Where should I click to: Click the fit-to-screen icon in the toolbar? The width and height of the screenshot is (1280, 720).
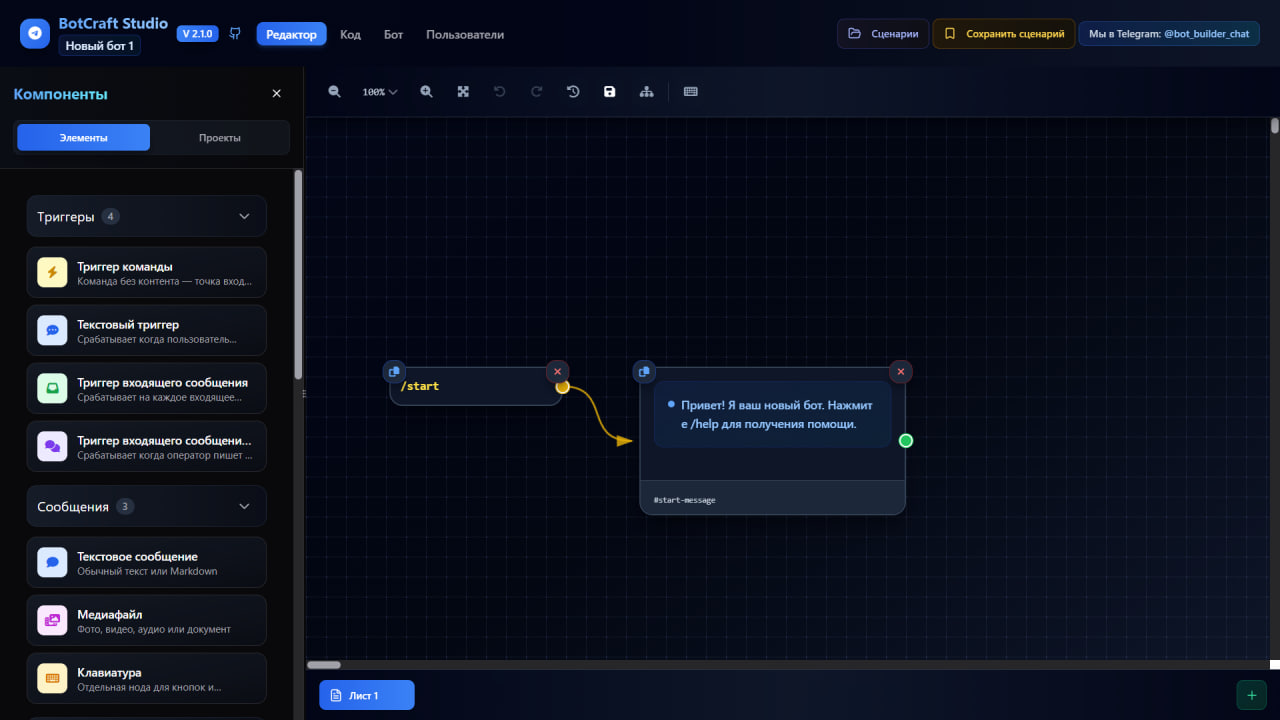[x=463, y=91]
